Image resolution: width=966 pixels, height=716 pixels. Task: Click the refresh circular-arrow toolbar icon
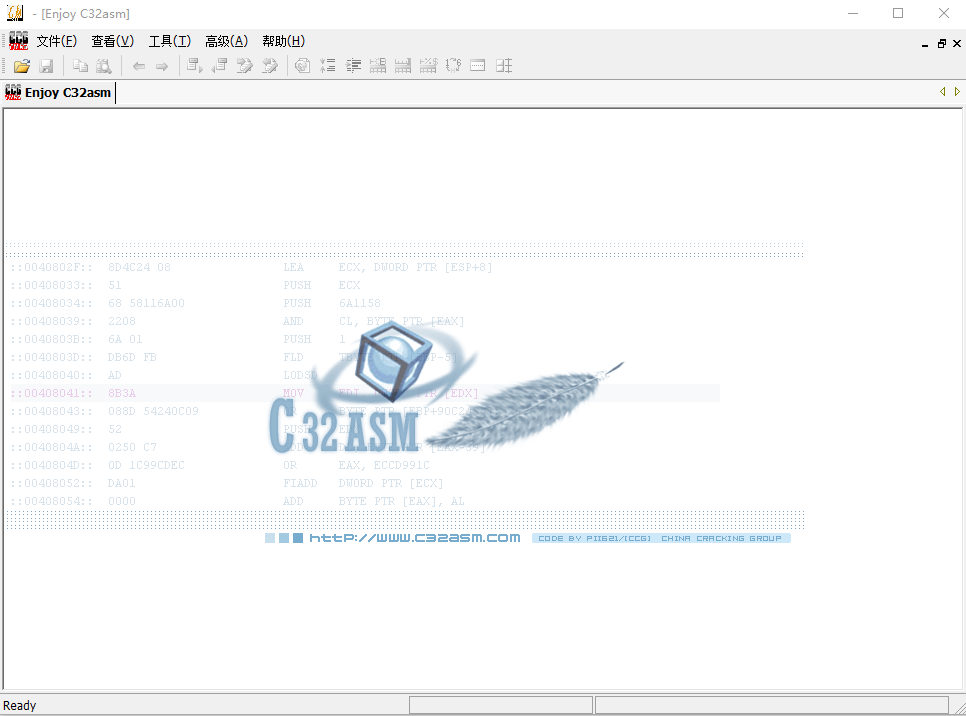(301, 65)
